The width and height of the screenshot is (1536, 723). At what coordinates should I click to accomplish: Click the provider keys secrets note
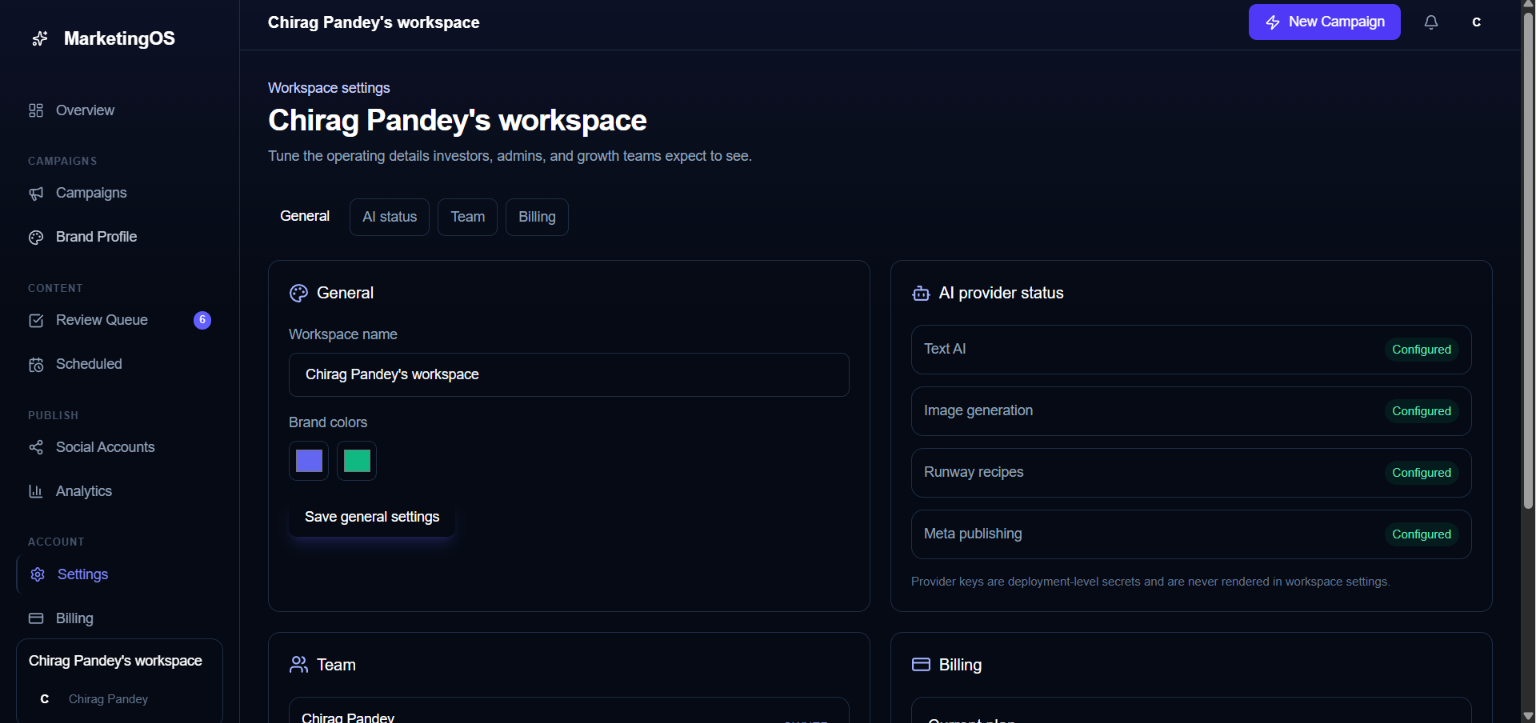[x=1150, y=581]
